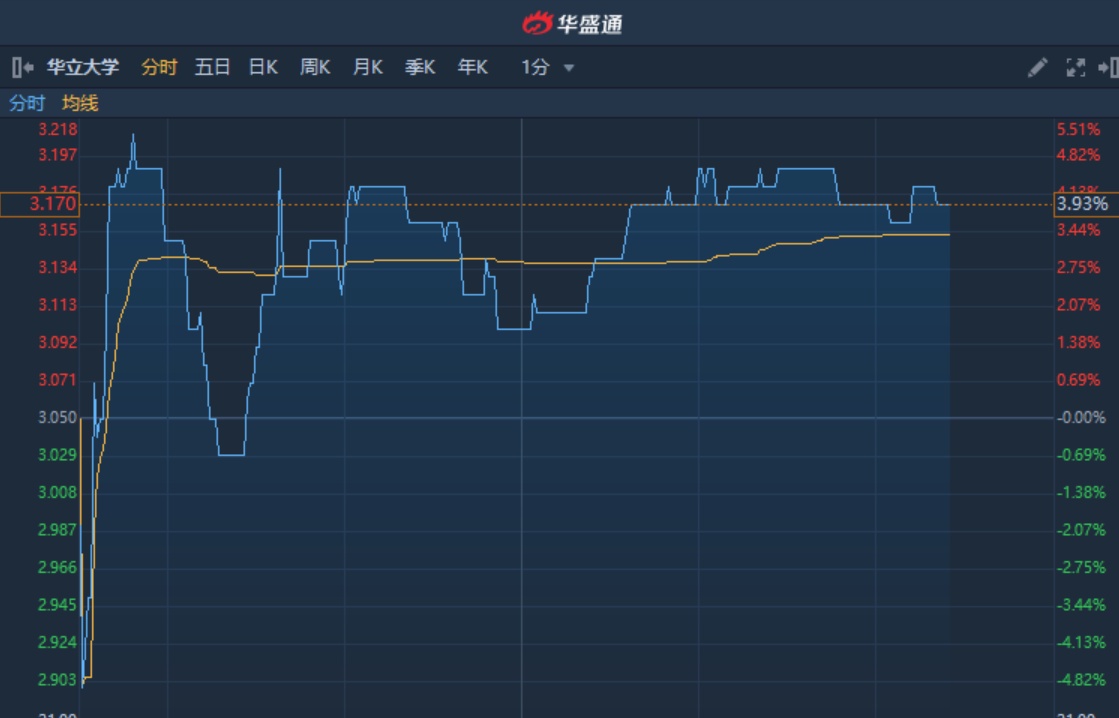This screenshot has height=718, width=1119.
Task: Click the -4.13% percentage axis label
Action: 1081,642
